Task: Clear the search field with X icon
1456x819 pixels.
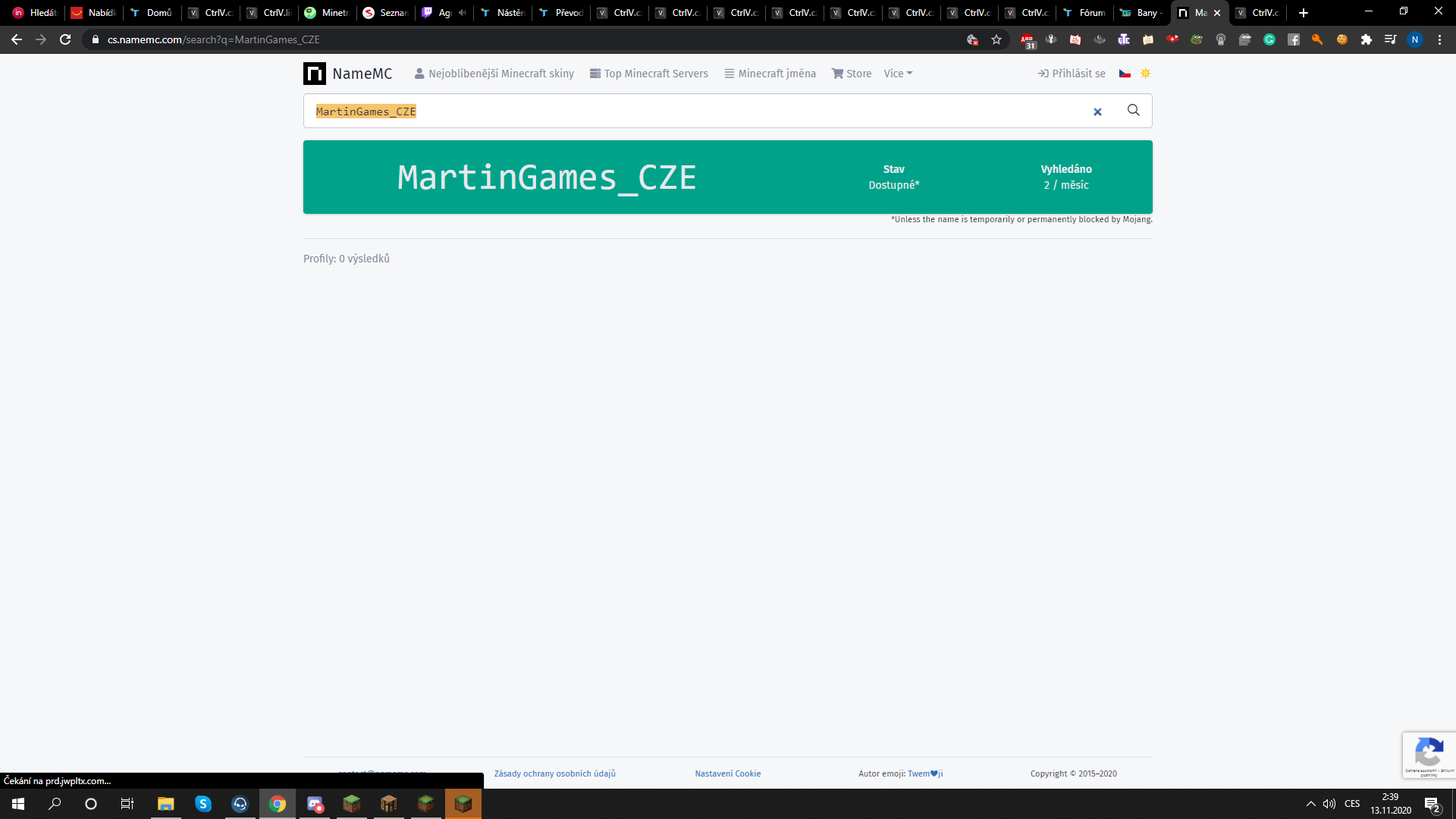Action: 1097,112
